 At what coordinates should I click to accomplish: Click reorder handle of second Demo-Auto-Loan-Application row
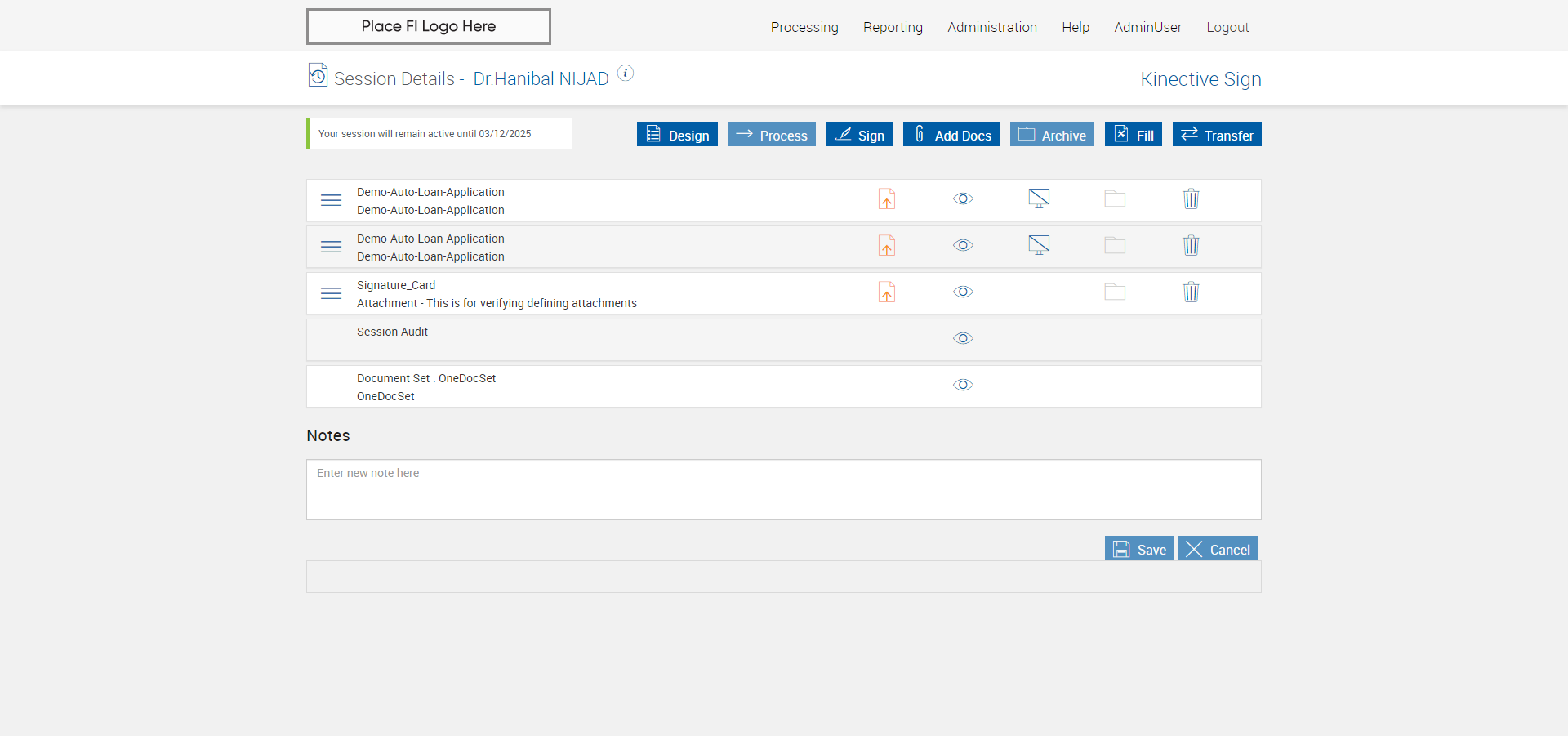tap(331, 247)
